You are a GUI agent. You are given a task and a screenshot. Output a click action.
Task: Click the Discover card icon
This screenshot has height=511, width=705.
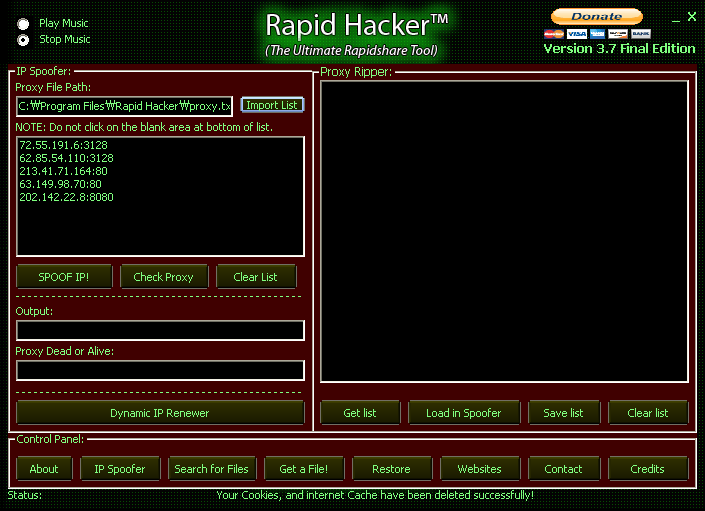[x=618, y=34]
